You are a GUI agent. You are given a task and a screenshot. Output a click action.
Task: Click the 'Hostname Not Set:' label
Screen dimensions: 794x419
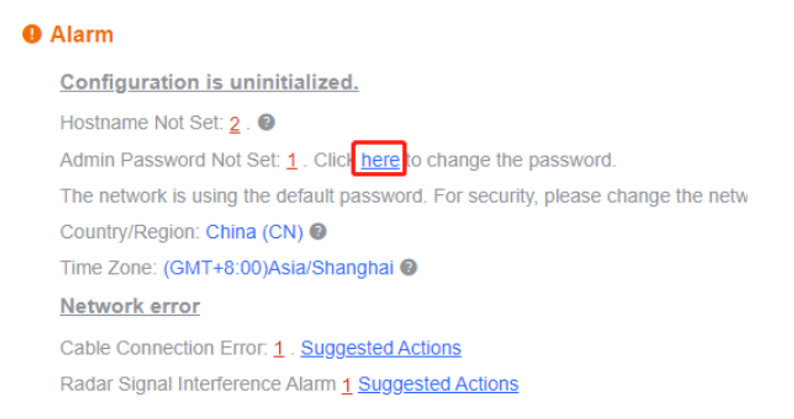coord(142,123)
